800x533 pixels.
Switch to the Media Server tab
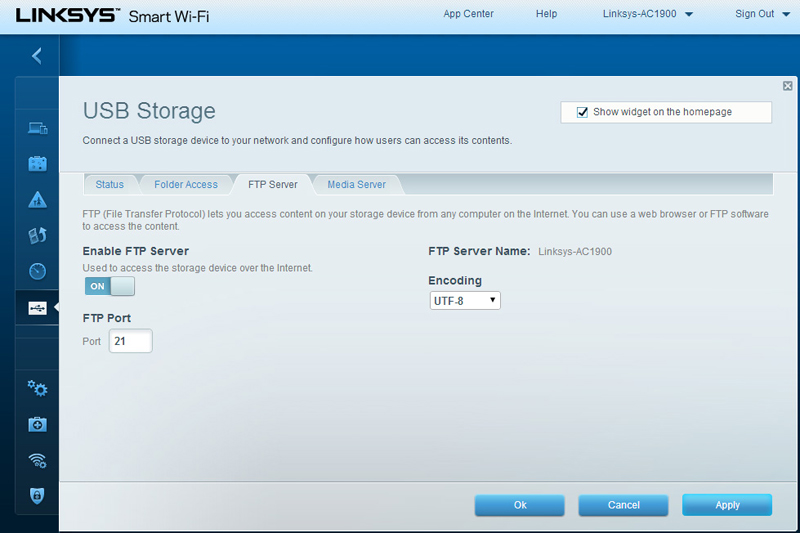pyautogui.click(x=357, y=185)
